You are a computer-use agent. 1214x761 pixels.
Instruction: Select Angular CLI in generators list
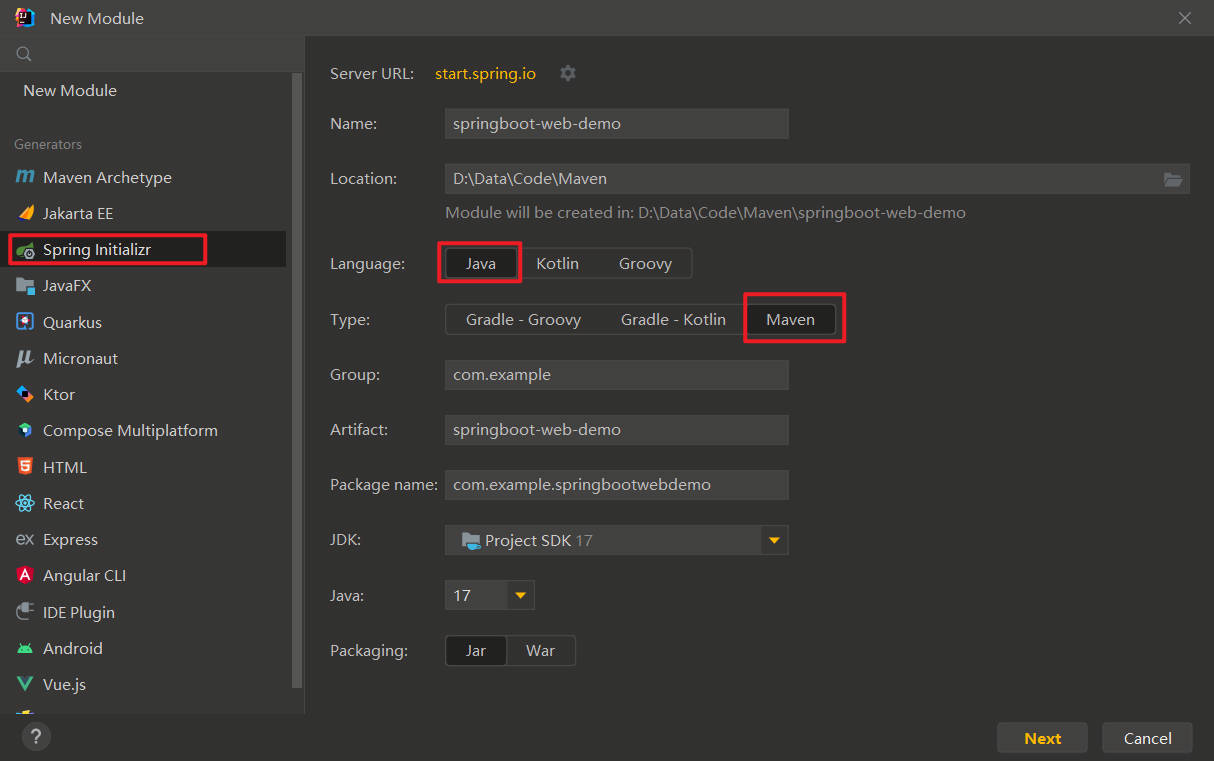click(84, 575)
